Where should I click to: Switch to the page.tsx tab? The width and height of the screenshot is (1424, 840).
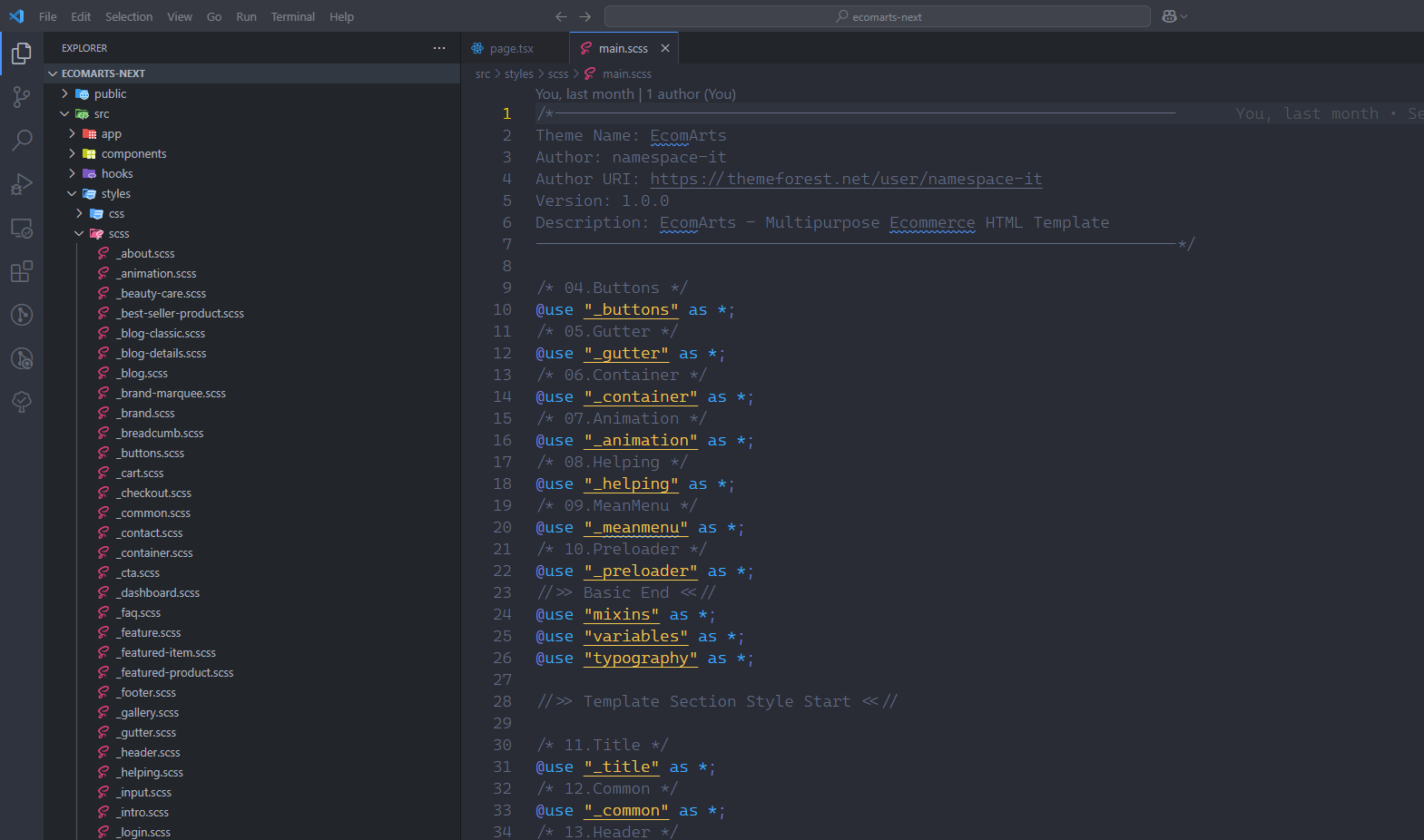[511, 49]
